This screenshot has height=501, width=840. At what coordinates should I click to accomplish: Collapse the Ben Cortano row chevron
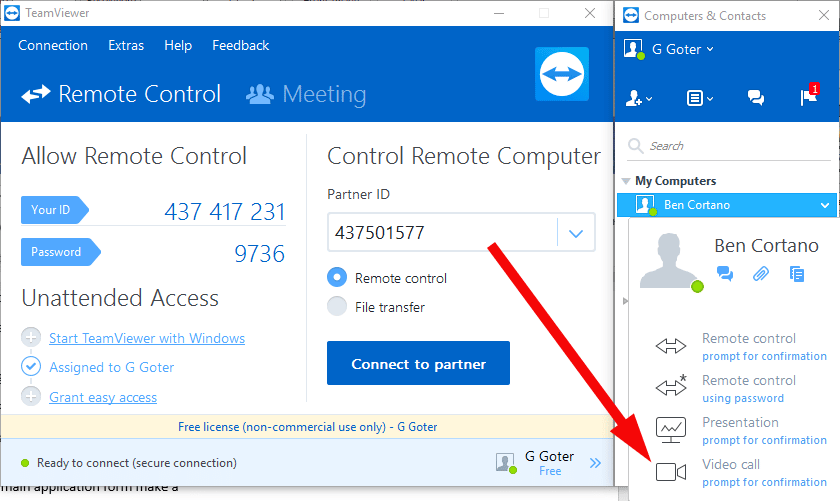(824, 205)
